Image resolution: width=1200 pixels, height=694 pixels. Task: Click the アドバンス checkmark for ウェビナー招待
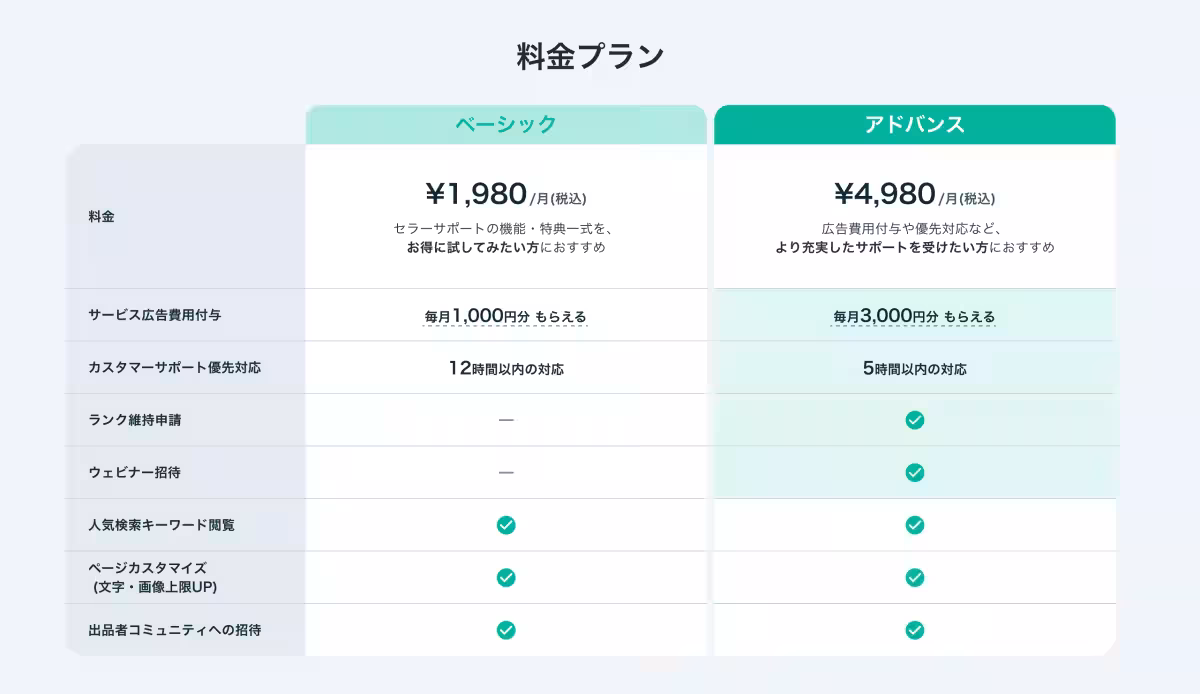coord(914,472)
